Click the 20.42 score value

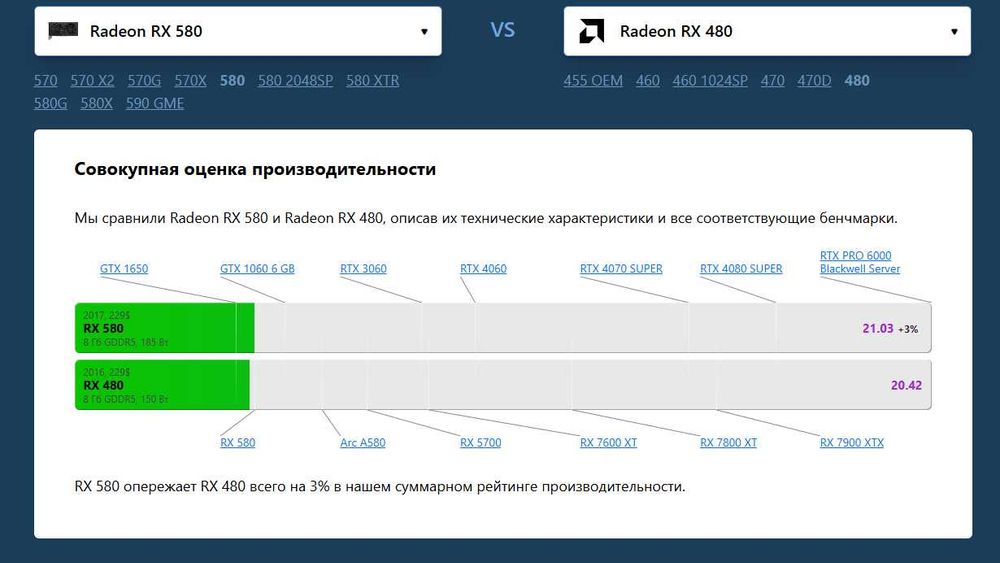(x=906, y=385)
